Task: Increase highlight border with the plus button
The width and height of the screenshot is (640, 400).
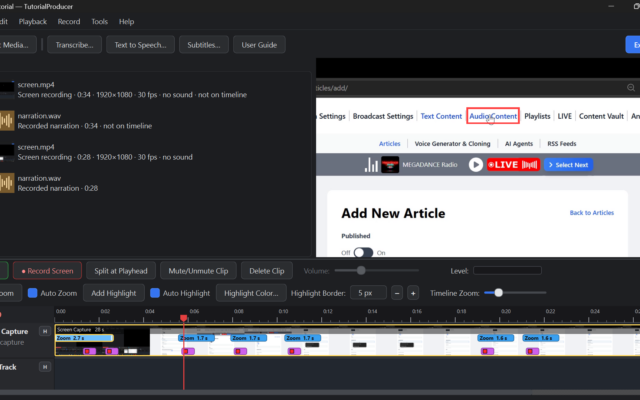Action: 413,293
